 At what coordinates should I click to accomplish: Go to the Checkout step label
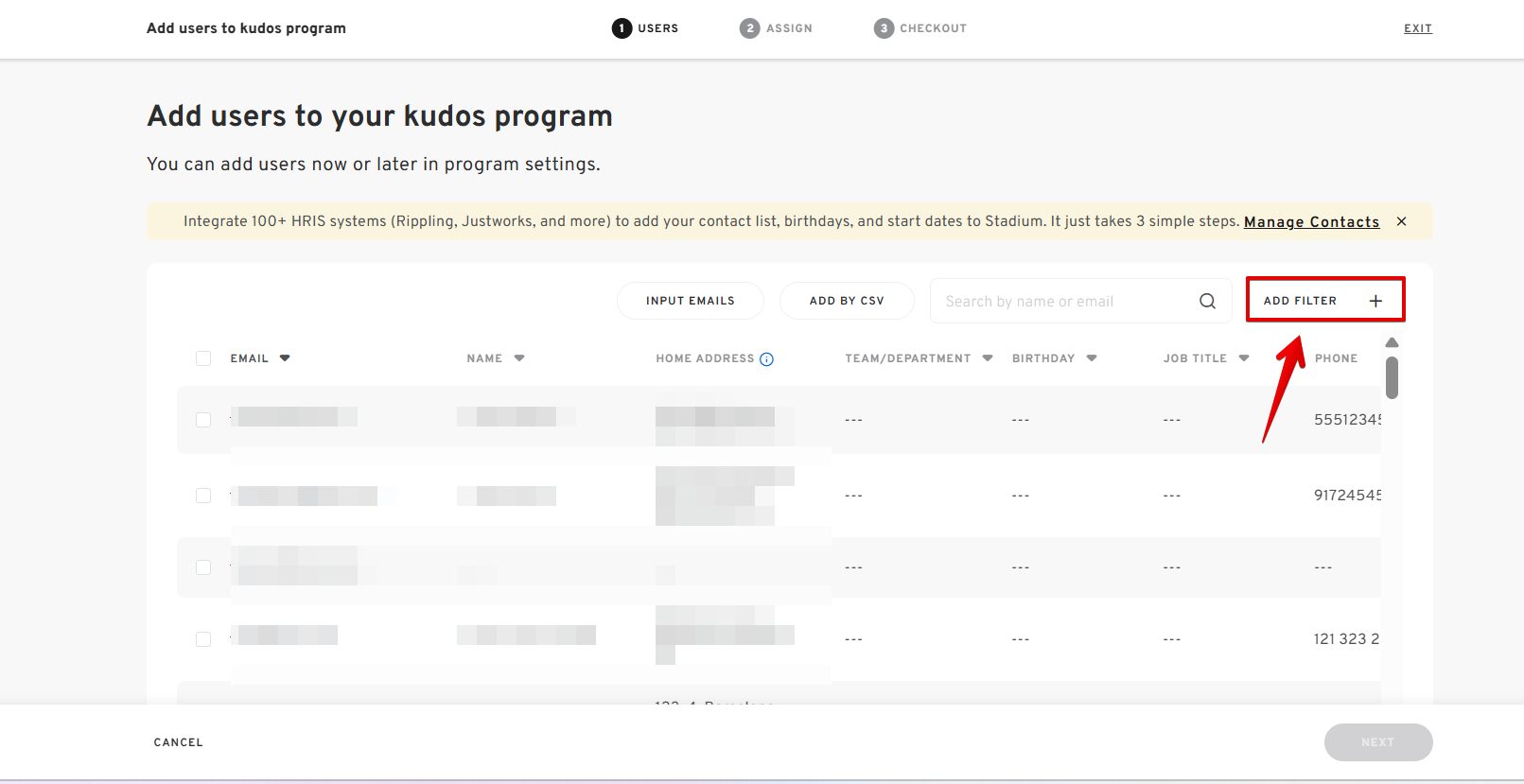pyautogui.click(x=933, y=28)
